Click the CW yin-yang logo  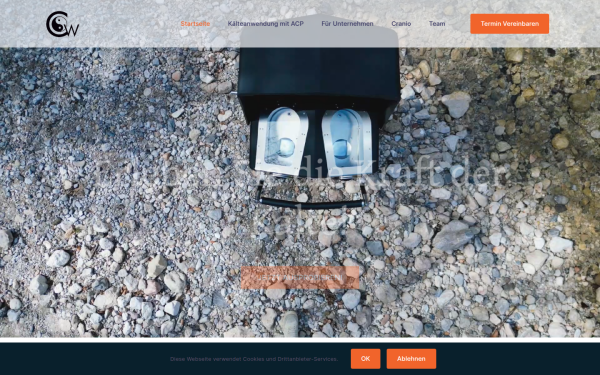pyautogui.click(x=62, y=24)
